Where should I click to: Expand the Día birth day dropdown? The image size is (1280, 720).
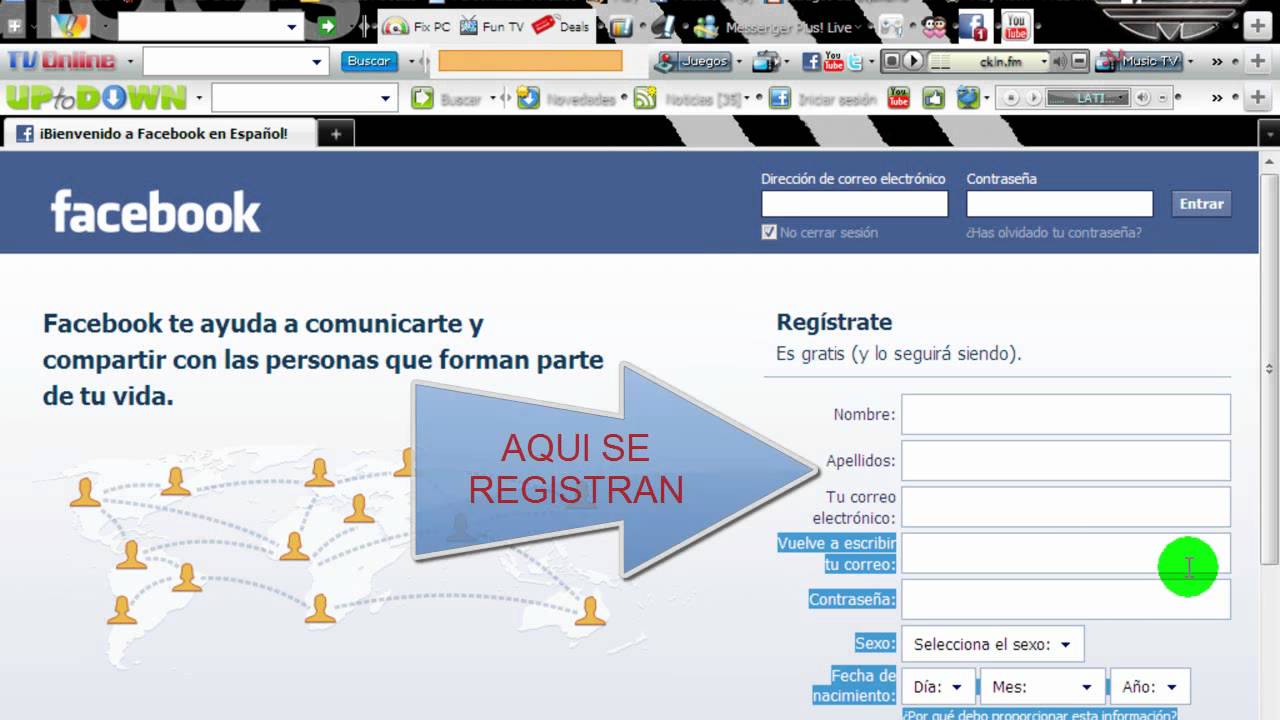tap(938, 687)
